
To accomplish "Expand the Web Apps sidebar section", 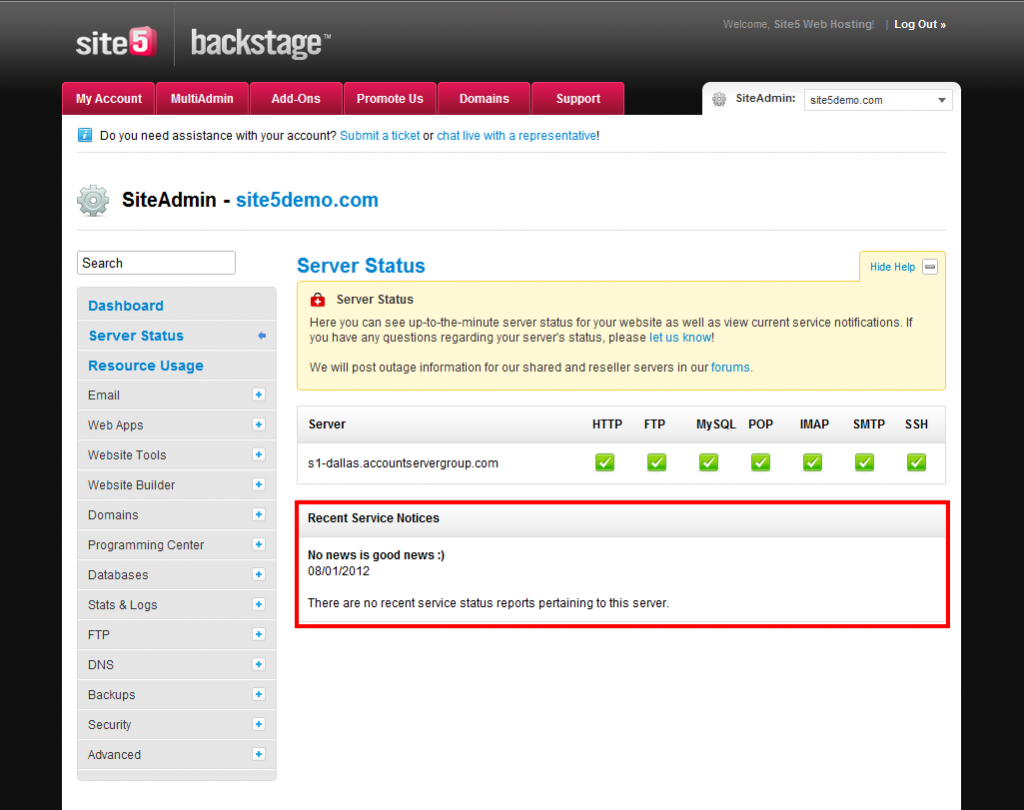I will 259,425.
